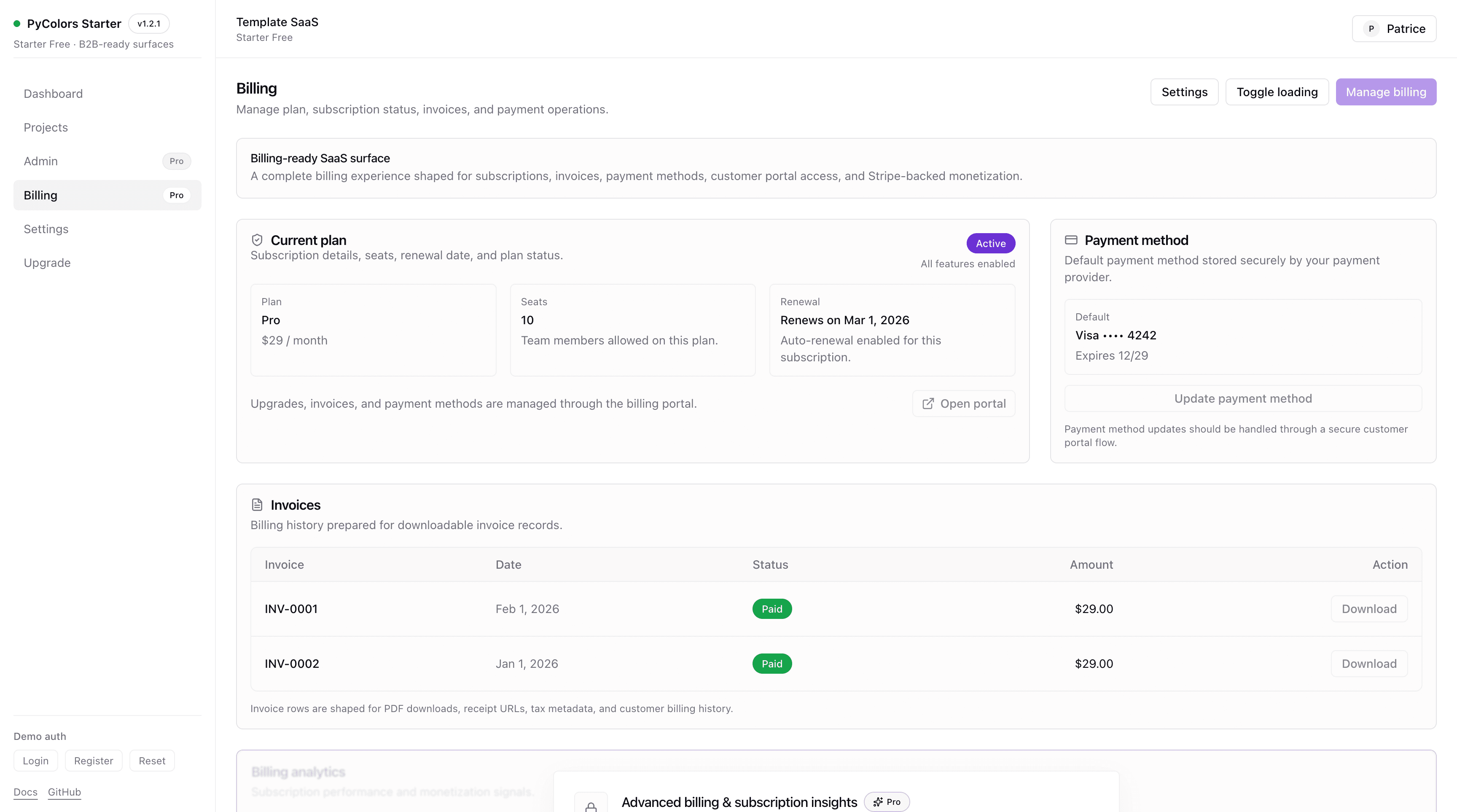Open the Docs link
The height and width of the screenshot is (812, 1457).
[x=25, y=792]
